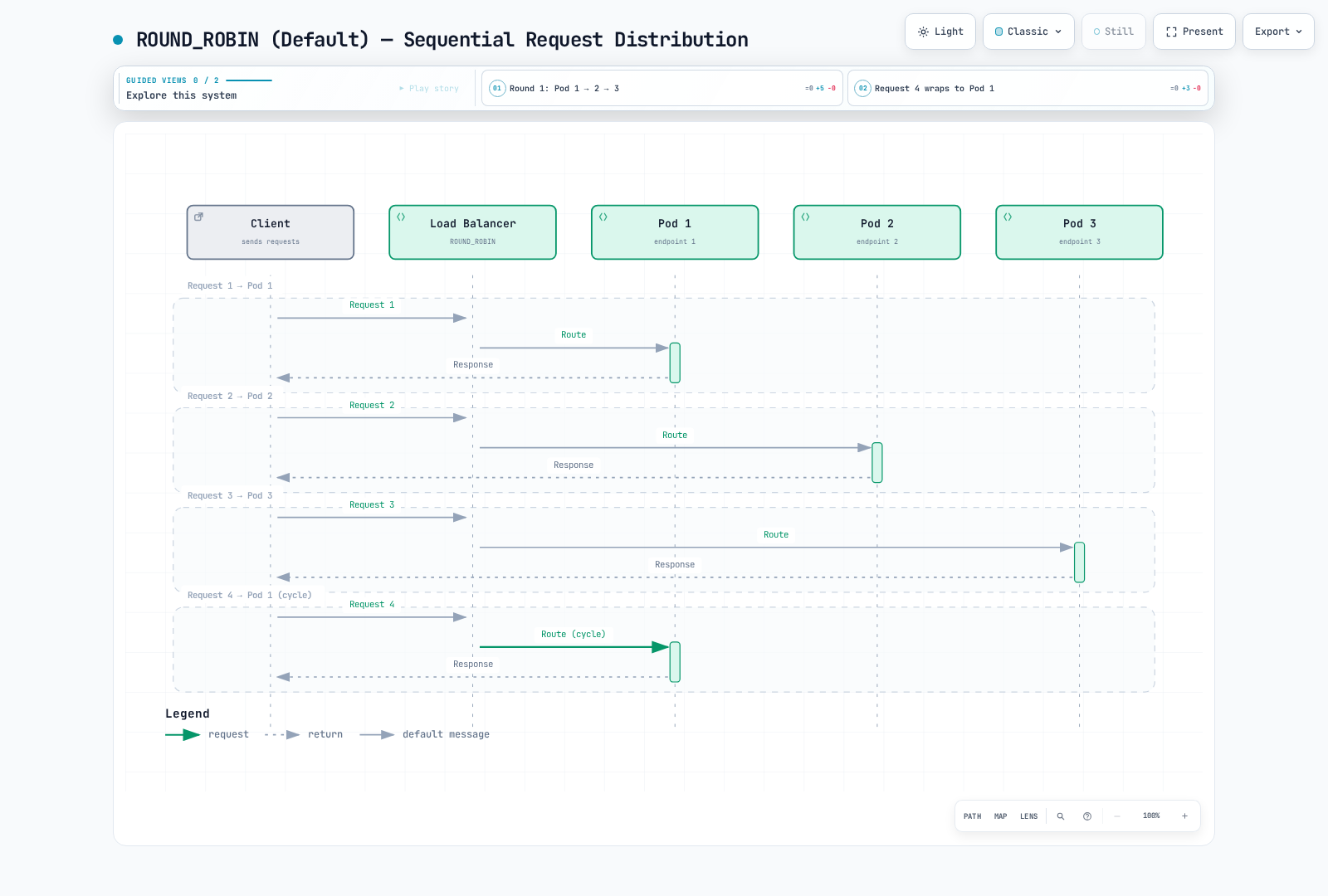Switch to MAP mode
This screenshot has height=896, width=1328.
(x=1001, y=816)
